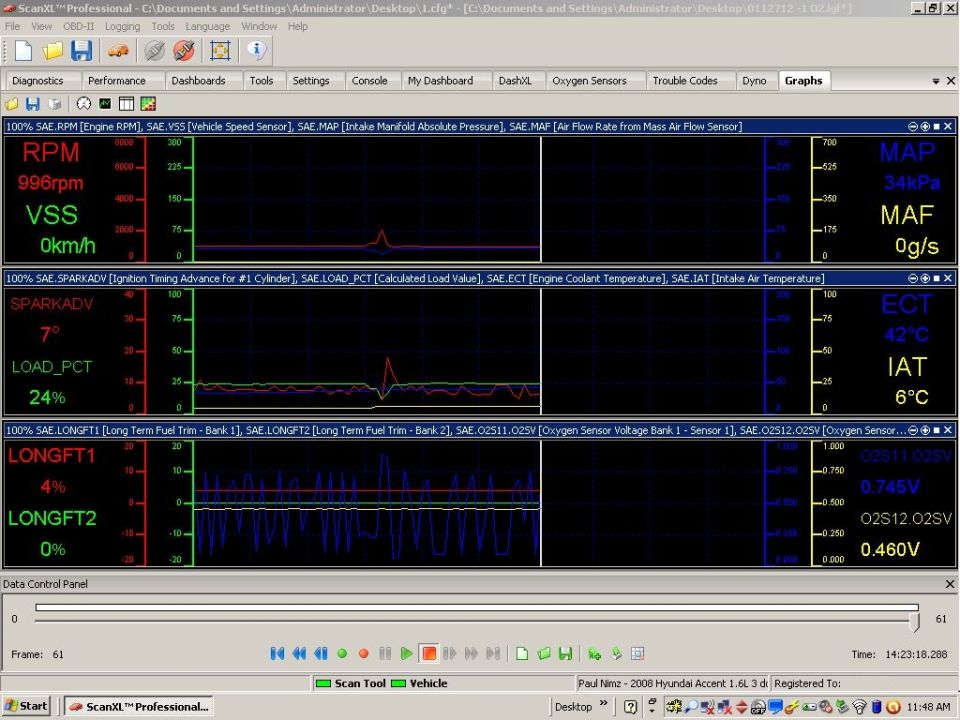The width and height of the screenshot is (960, 720).
Task: Open file using the yellow folder toolbar icon
Action: pos(53,51)
